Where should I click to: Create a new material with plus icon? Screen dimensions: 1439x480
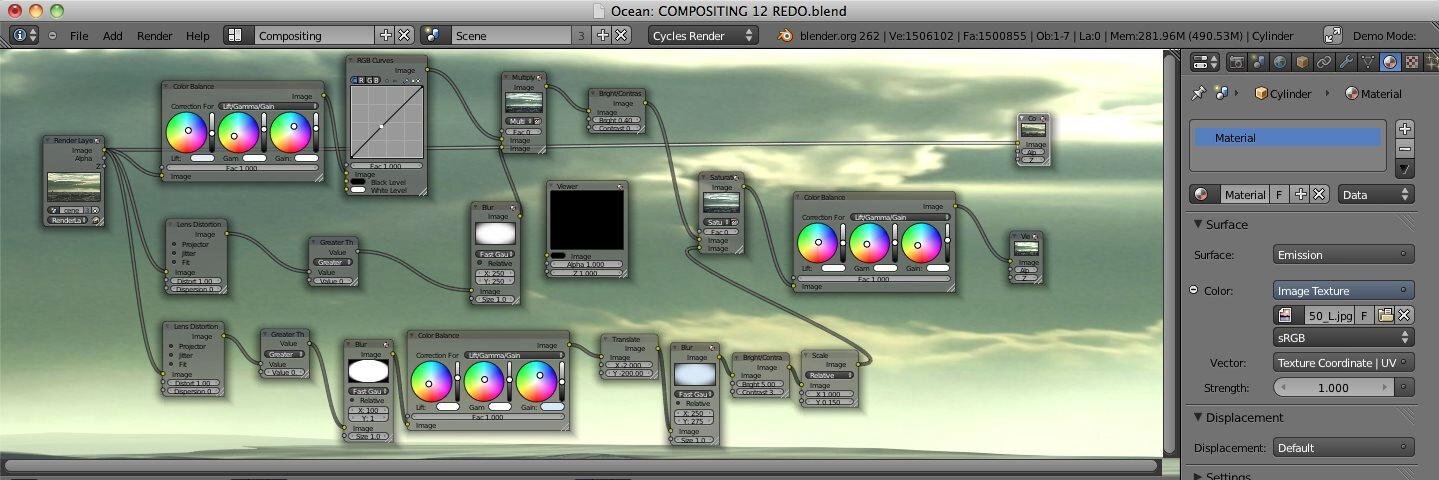click(x=1300, y=195)
